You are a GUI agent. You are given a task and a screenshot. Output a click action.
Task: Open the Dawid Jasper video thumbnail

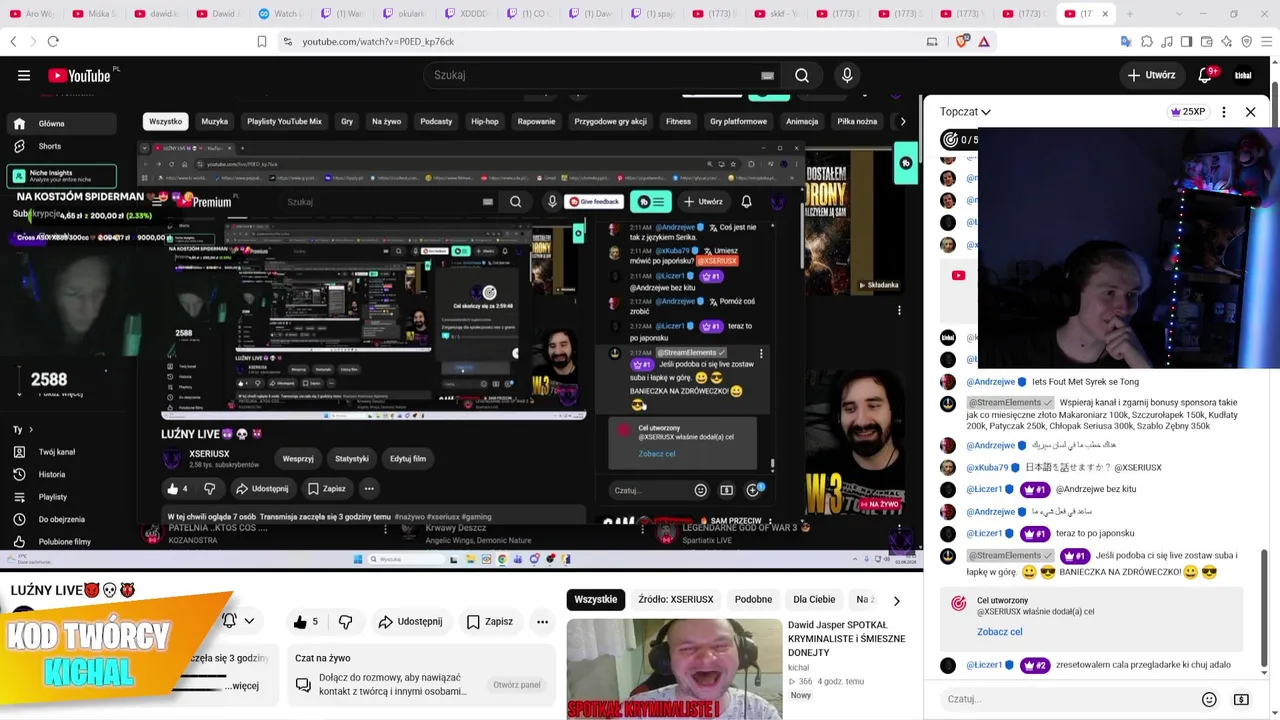(x=674, y=669)
